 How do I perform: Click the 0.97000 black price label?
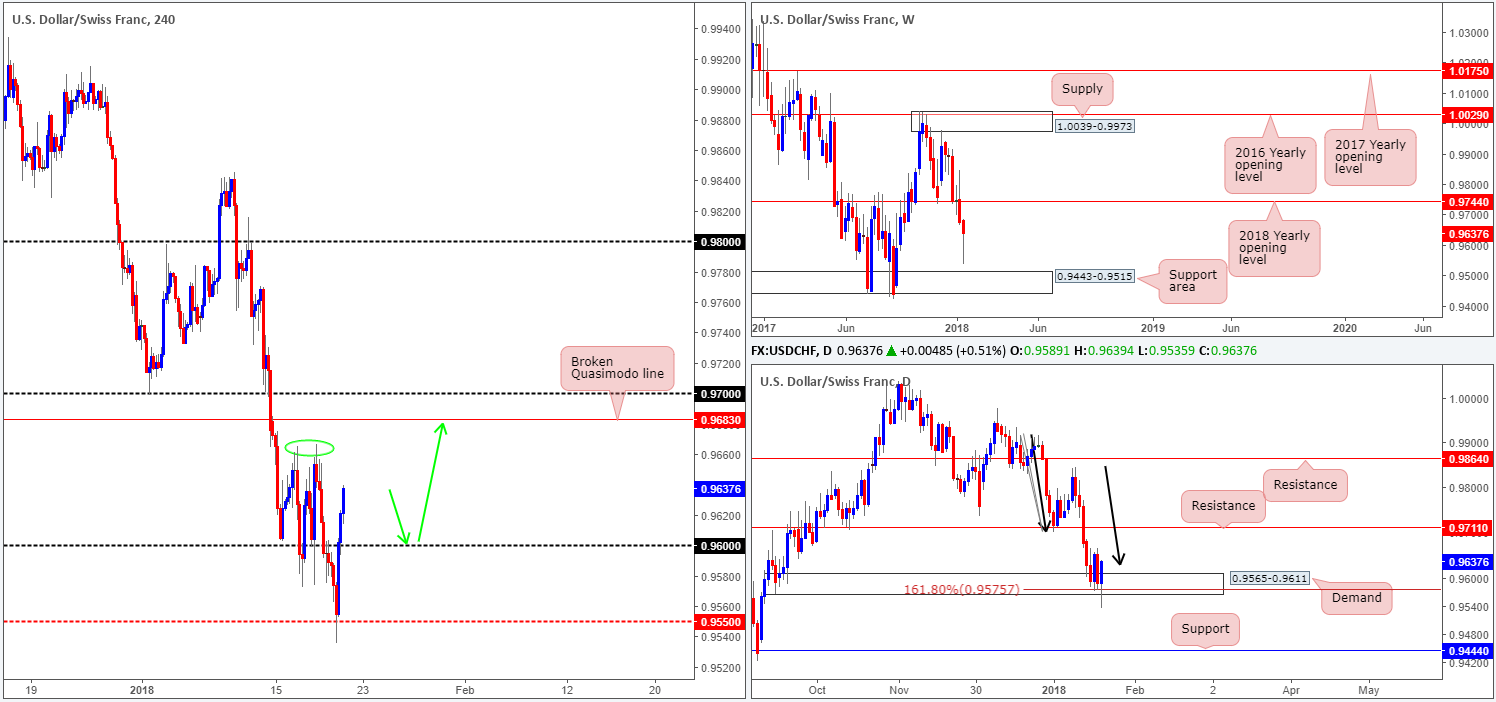click(718, 394)
